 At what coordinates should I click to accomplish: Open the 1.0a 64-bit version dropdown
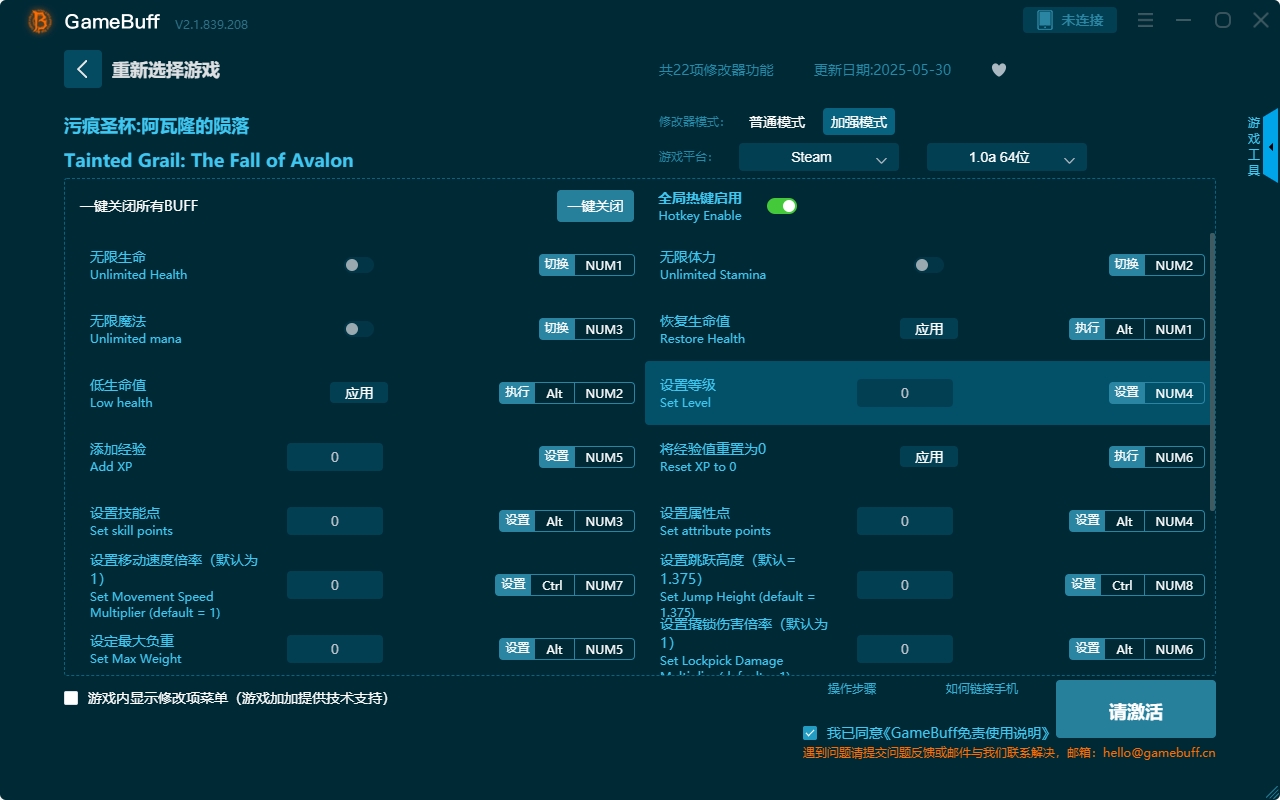click(1006, 157)
